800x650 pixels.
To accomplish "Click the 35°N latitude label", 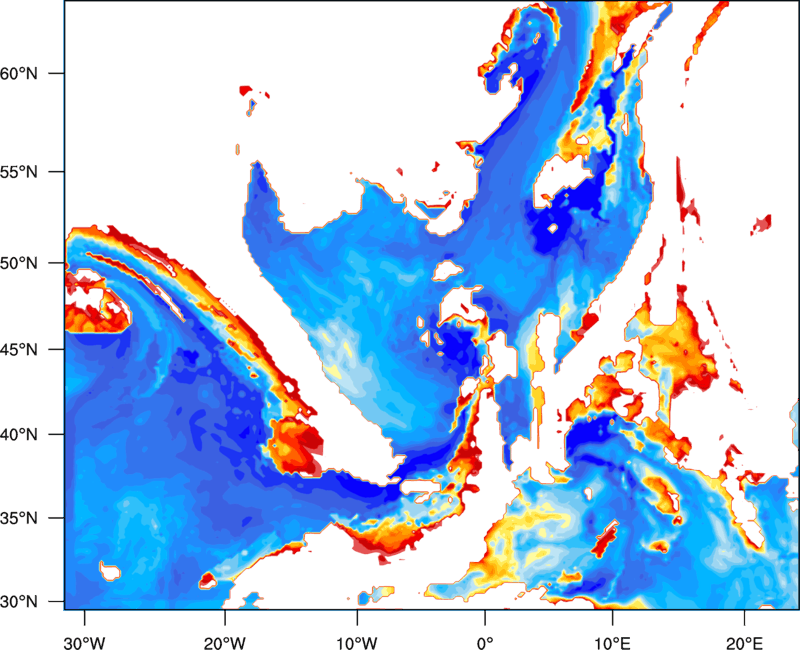I will coord(19,518).
